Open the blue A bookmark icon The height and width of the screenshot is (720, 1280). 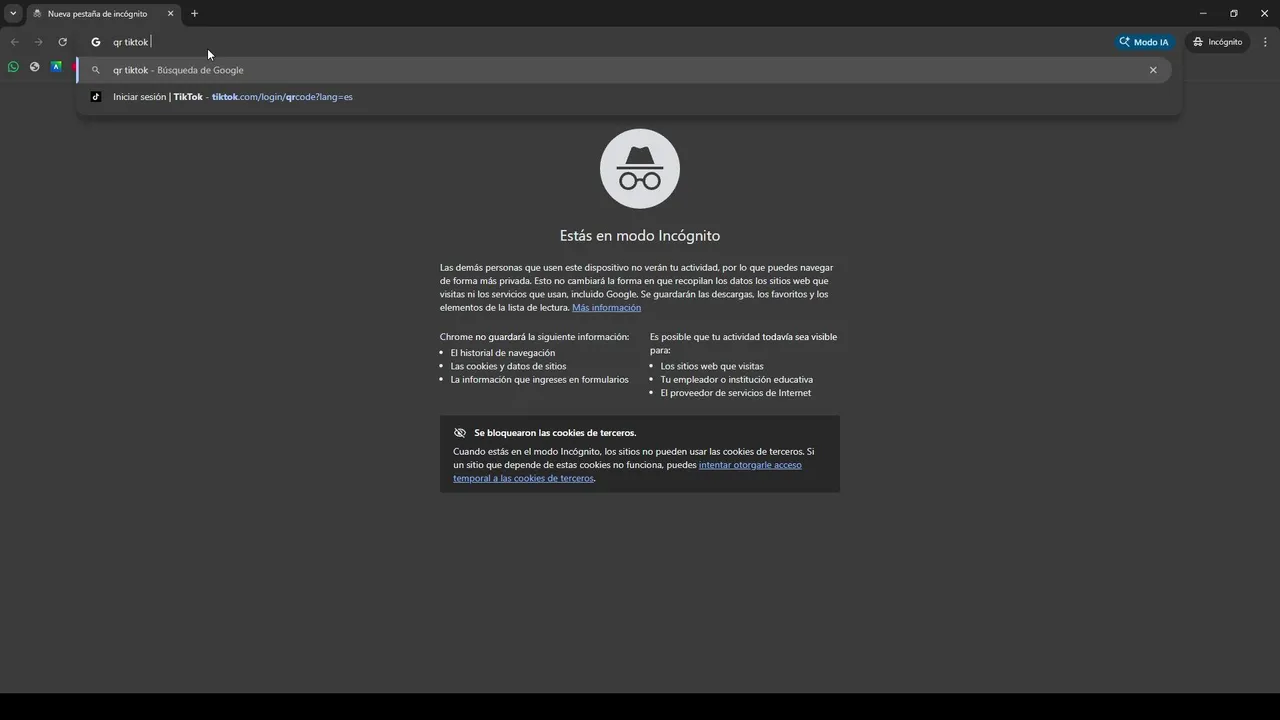tap(57, 67)
